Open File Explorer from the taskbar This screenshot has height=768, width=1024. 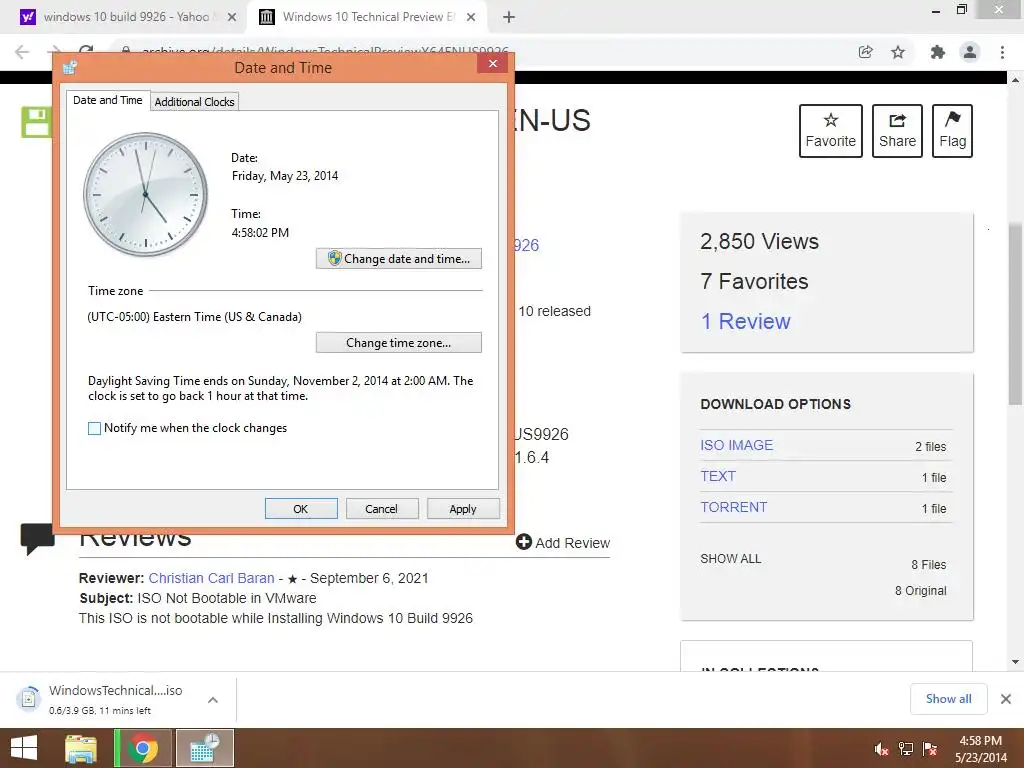coord(81,749)
